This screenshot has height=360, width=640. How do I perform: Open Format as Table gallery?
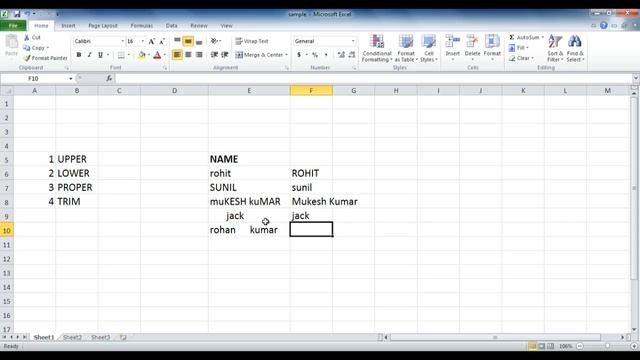click(406, 48)
